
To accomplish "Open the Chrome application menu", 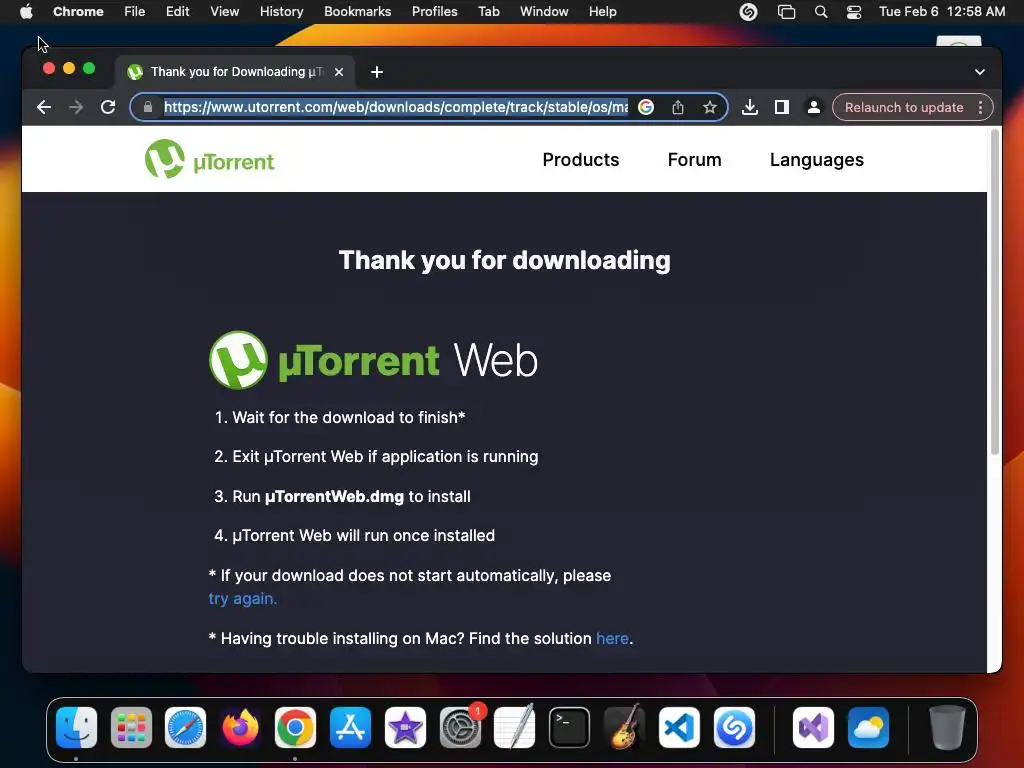I will tap(78, 12).
